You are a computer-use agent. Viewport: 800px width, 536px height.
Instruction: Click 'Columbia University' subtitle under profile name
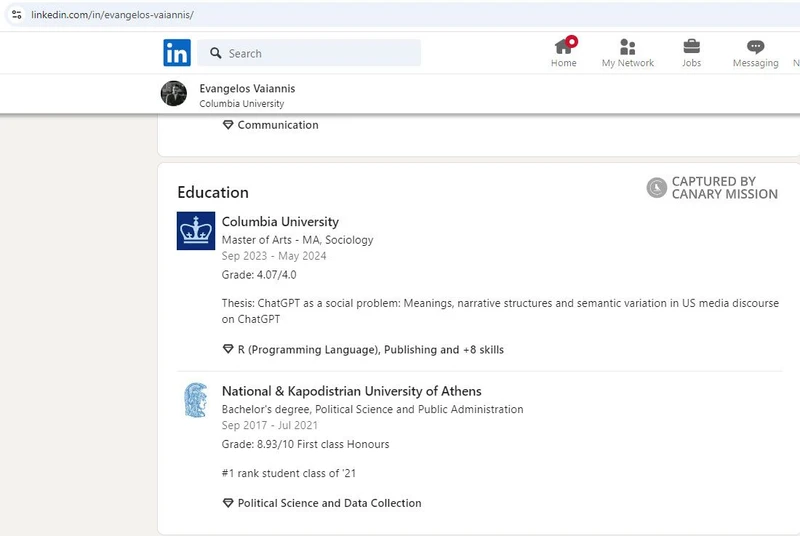point(241,104)
